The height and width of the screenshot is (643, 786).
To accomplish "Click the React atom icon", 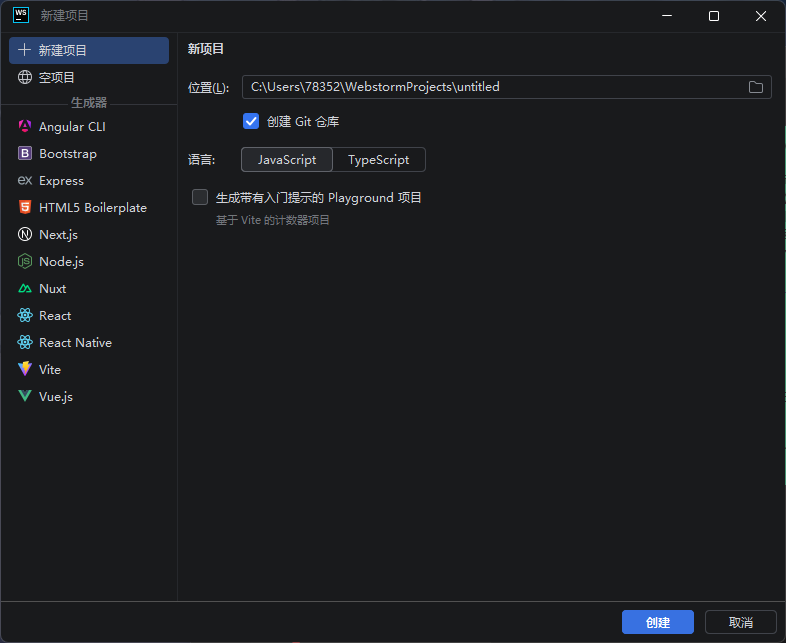I will (25, 315).
